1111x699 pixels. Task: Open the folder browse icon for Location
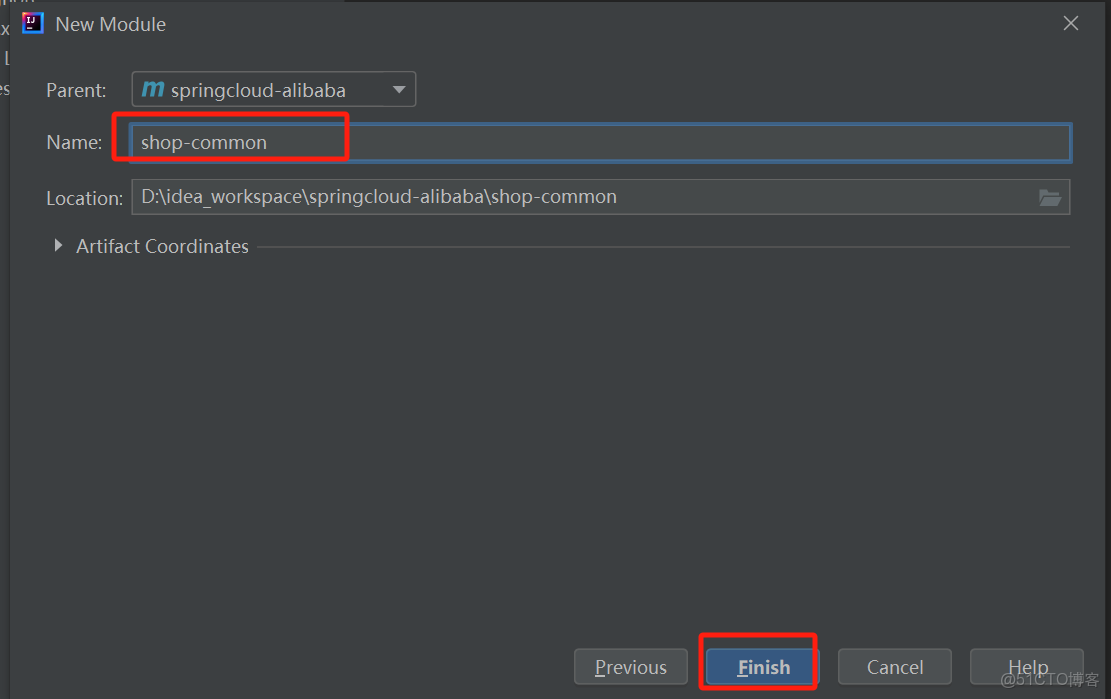click(1049, 197)
